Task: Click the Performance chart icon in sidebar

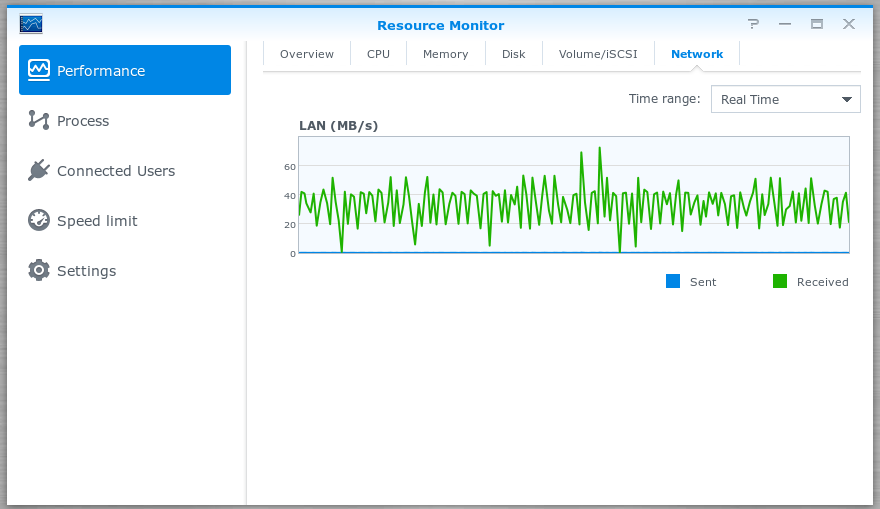Action: [39, 70]
